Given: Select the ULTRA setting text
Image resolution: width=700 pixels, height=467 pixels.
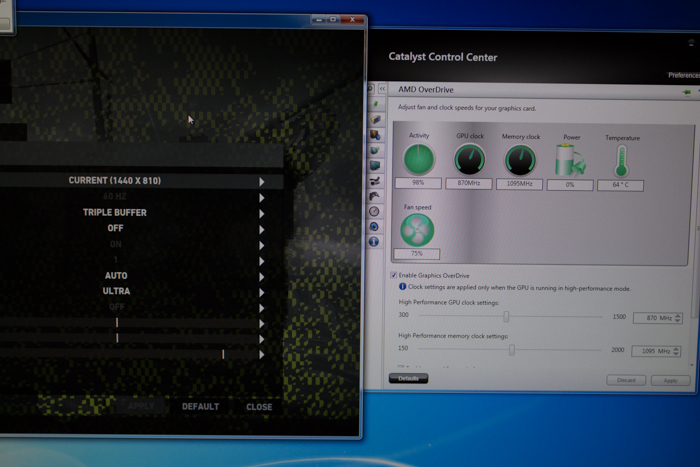Looking at the screenshot, I should coord(116,291).
